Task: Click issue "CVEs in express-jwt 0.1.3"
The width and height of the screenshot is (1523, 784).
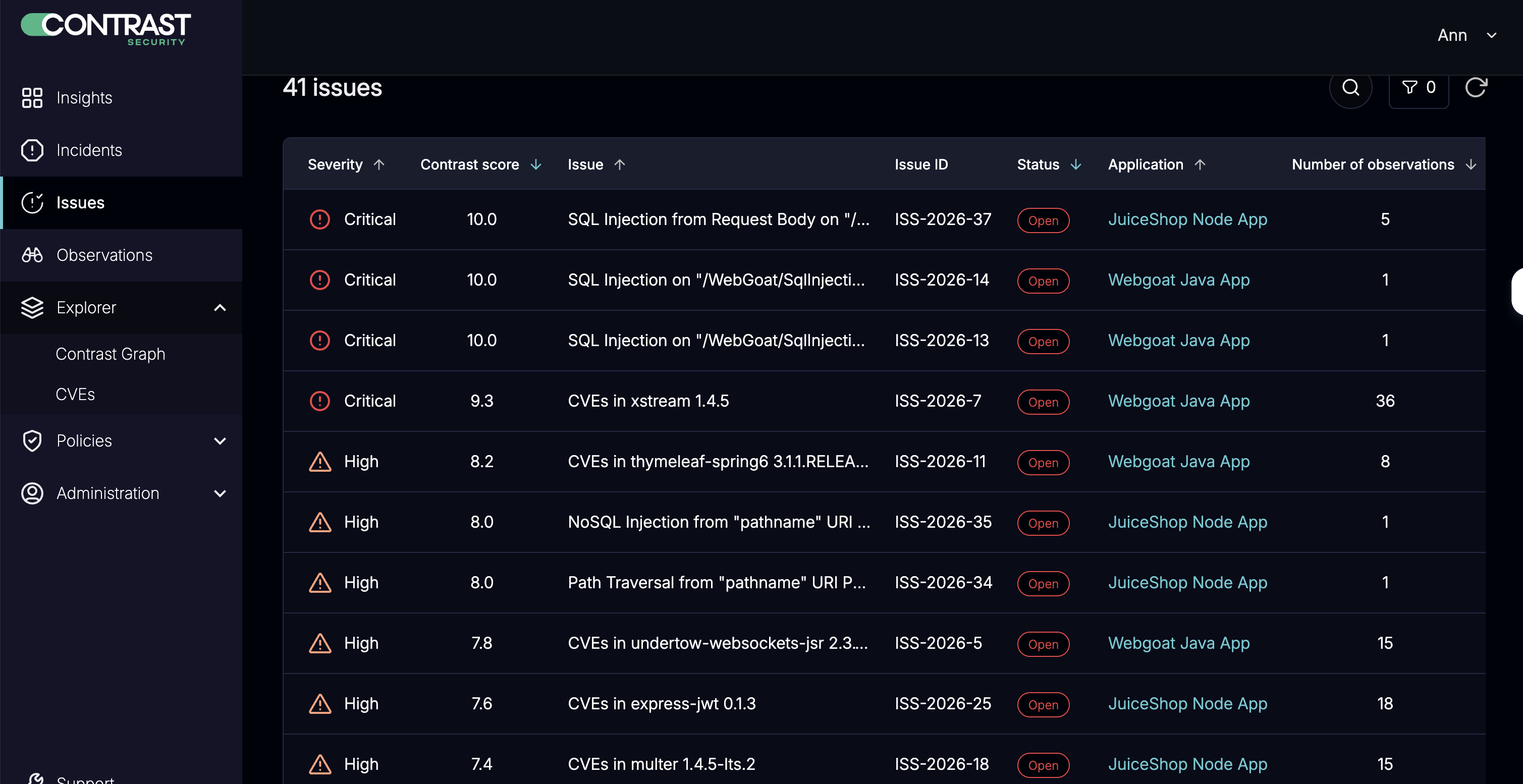Action: pos(662,704)
